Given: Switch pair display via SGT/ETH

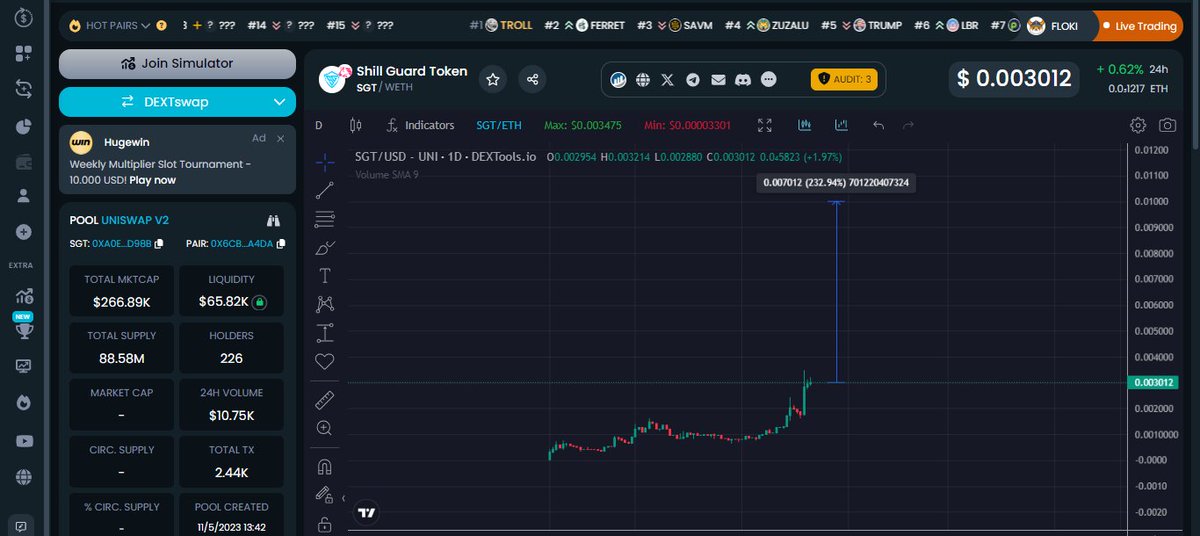Looking at the screenshot, I should (x=499, y=125).
